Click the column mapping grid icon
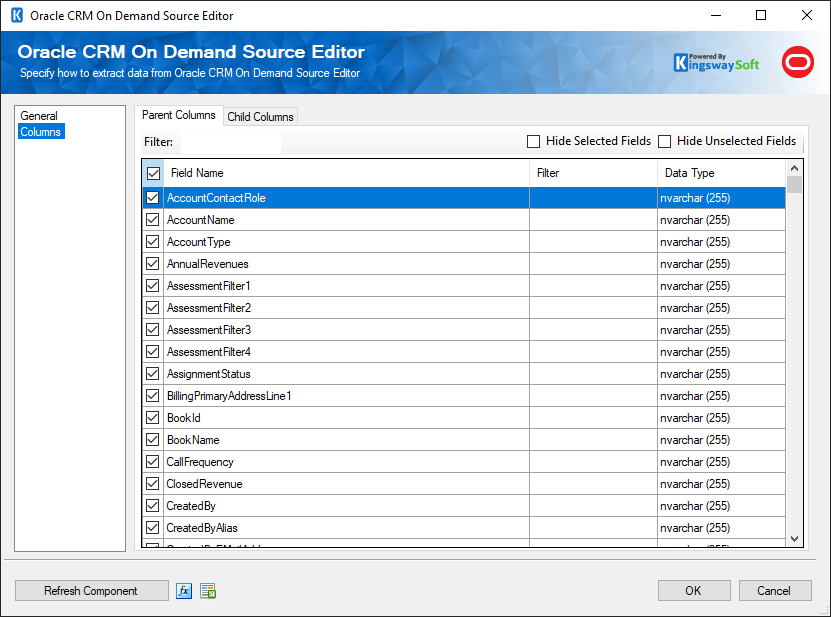The image size is (831, 617). click(208, 590)
